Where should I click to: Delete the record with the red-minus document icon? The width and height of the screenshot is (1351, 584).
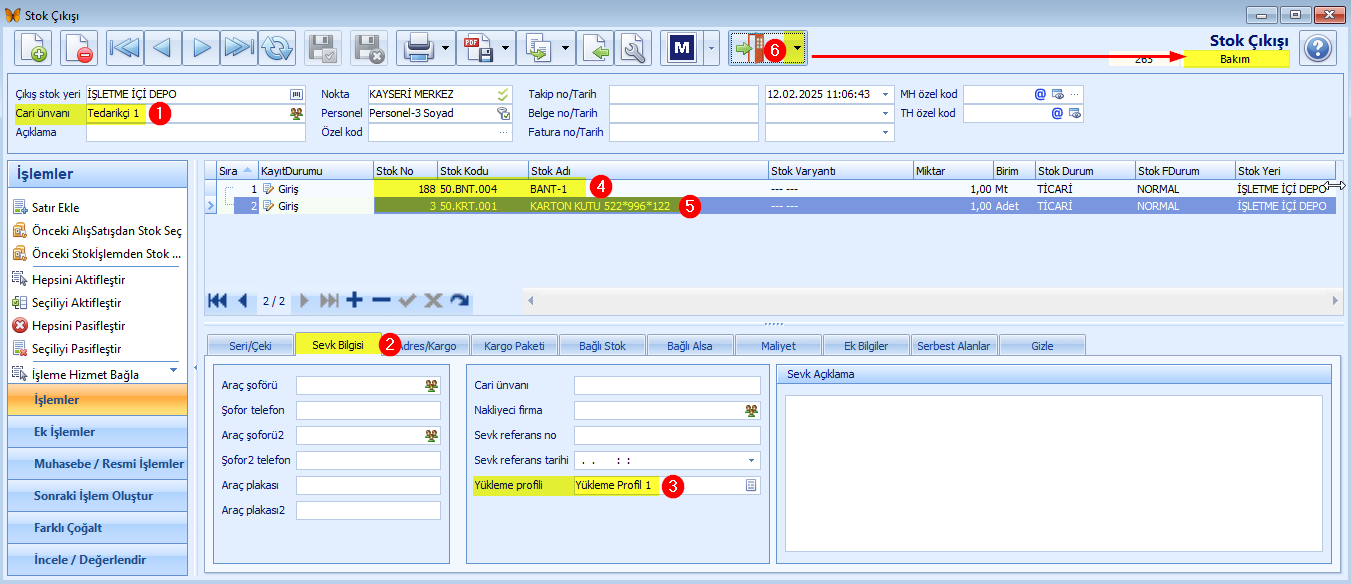[x=79, y=48]
